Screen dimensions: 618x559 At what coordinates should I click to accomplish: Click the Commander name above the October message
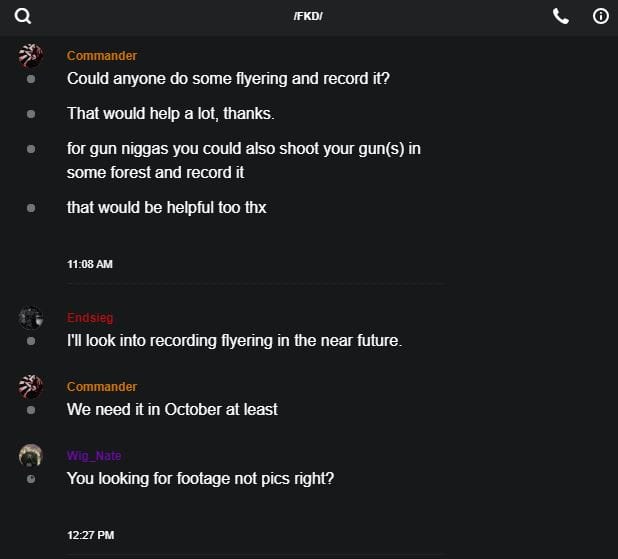(102, 387)
